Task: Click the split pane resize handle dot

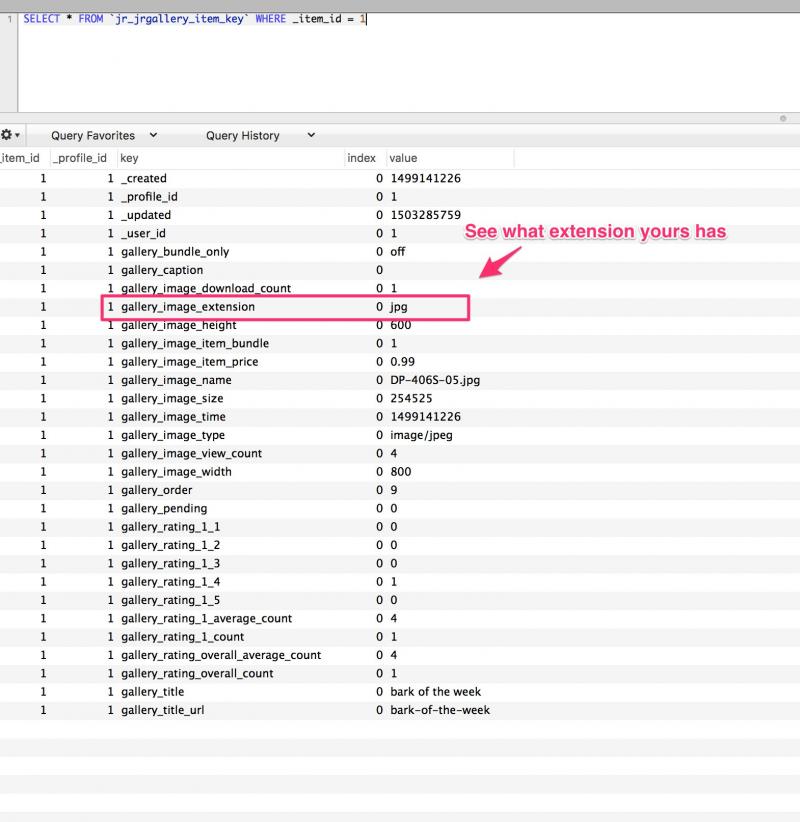Action: tap(783, 118)
